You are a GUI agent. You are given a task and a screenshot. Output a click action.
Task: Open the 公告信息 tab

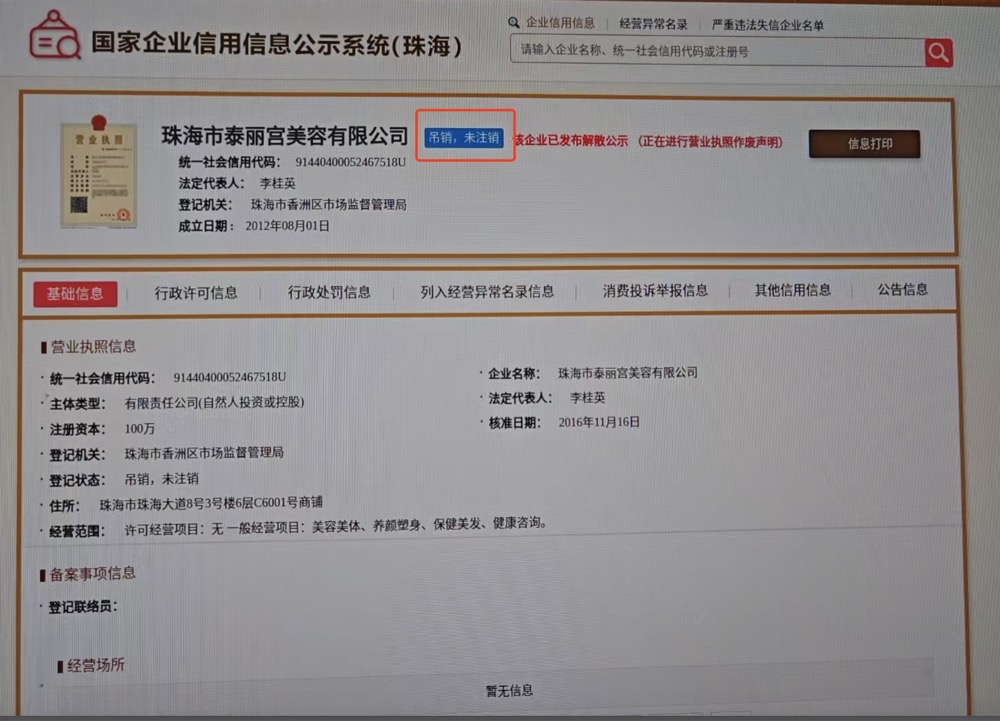point(902,292)
